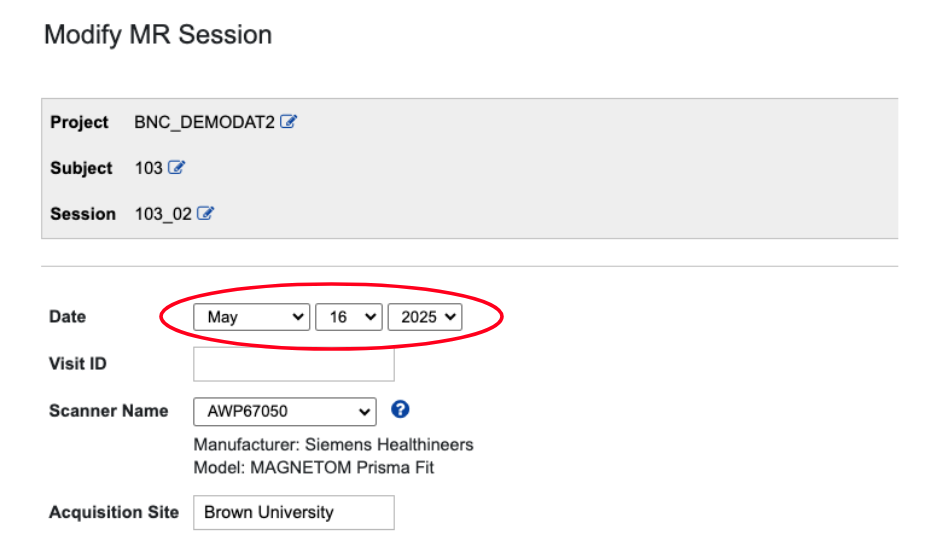Image resolution: width=926 pixels, height=552 pixels.
Task: Click session value 103_02
Action: click(x=163, y=214)
